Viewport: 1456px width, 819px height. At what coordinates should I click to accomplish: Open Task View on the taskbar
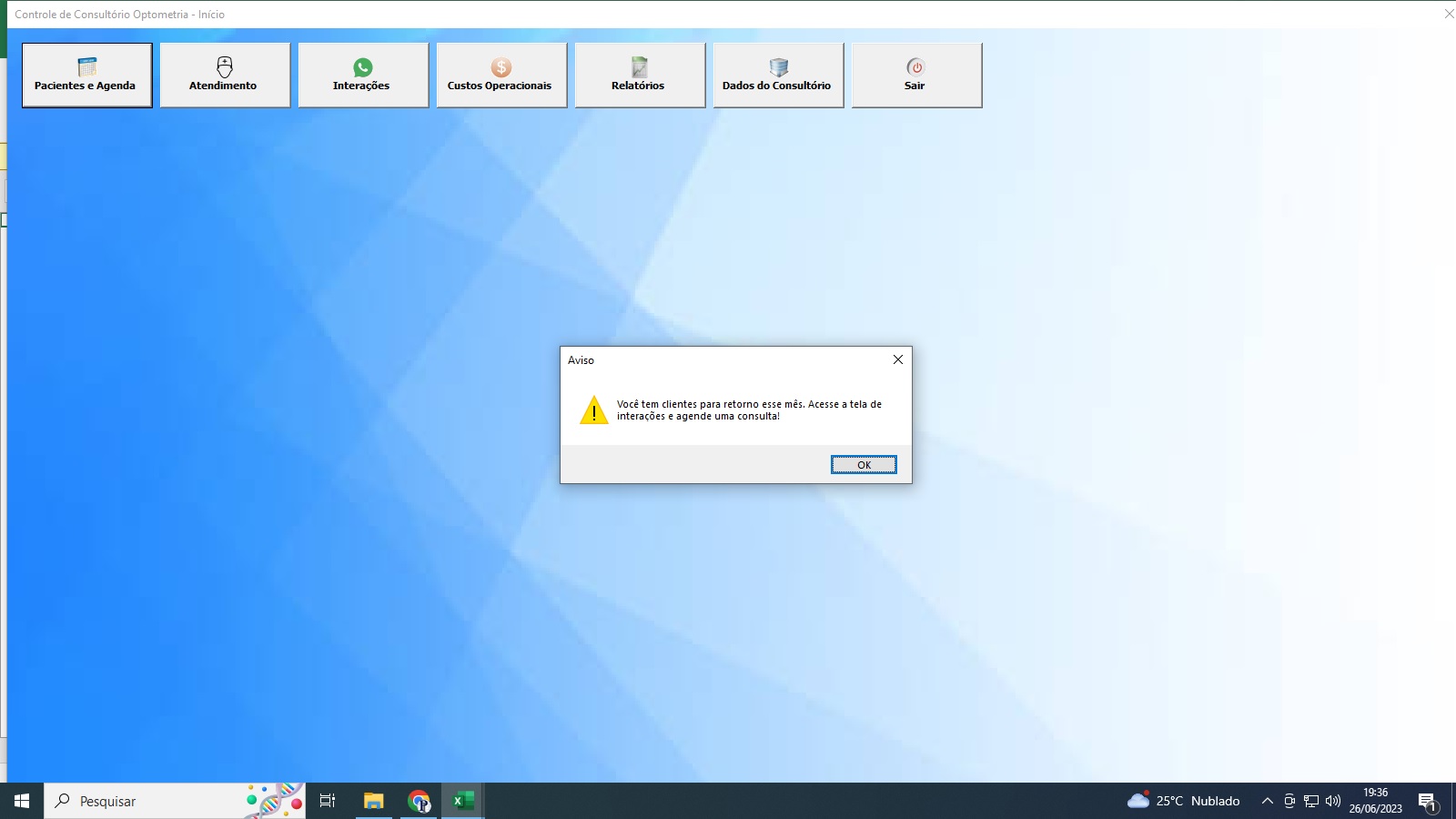pos(328,801)
